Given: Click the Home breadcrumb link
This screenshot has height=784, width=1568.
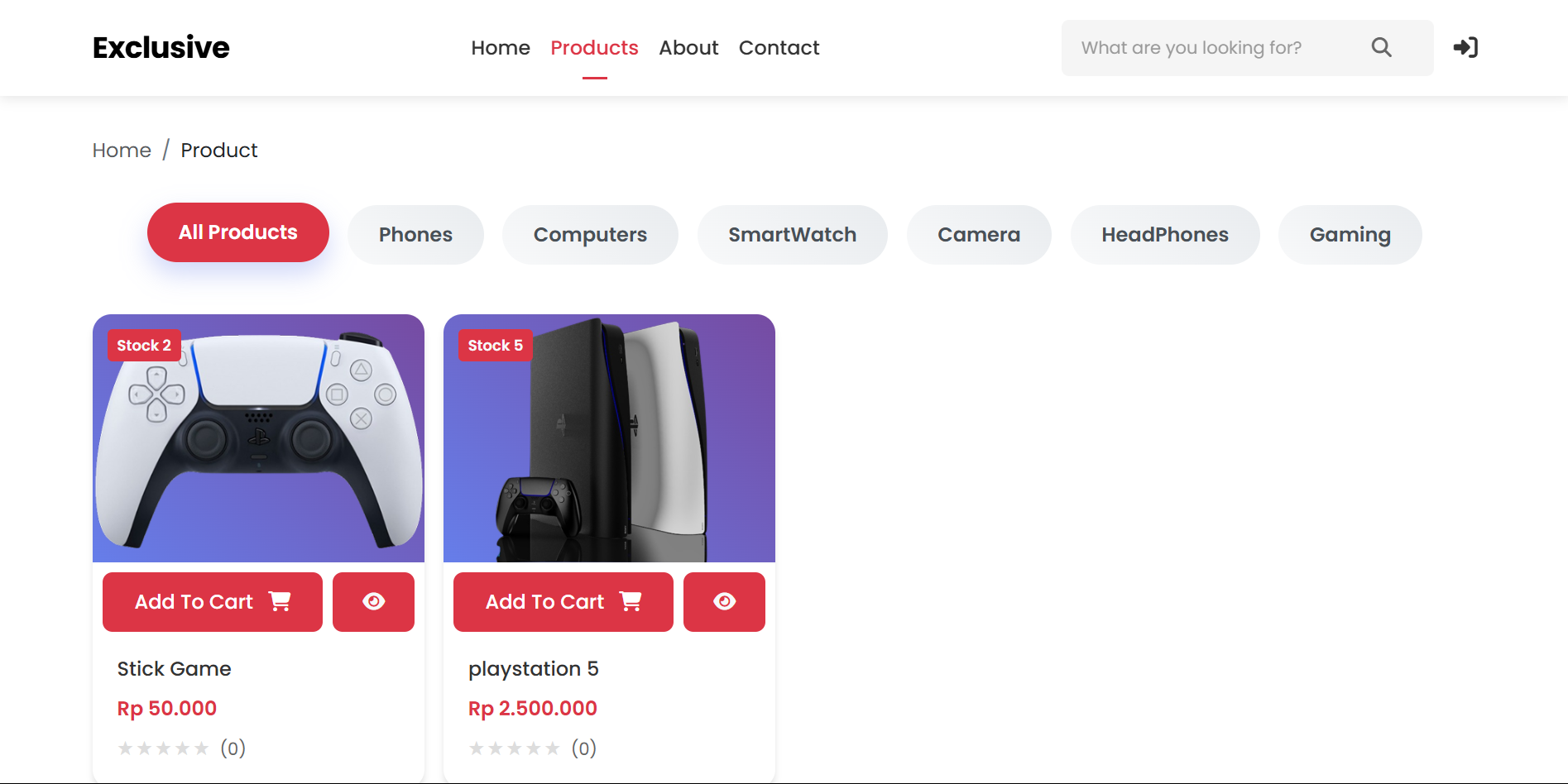Looking at the screenshot, I should coord(122,151).
